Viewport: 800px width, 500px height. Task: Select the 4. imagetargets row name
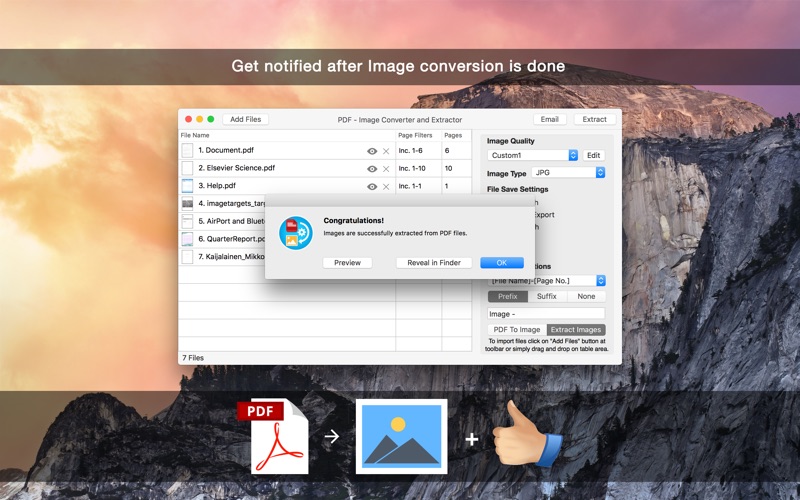pyautogui.click(x=232, y=204)
